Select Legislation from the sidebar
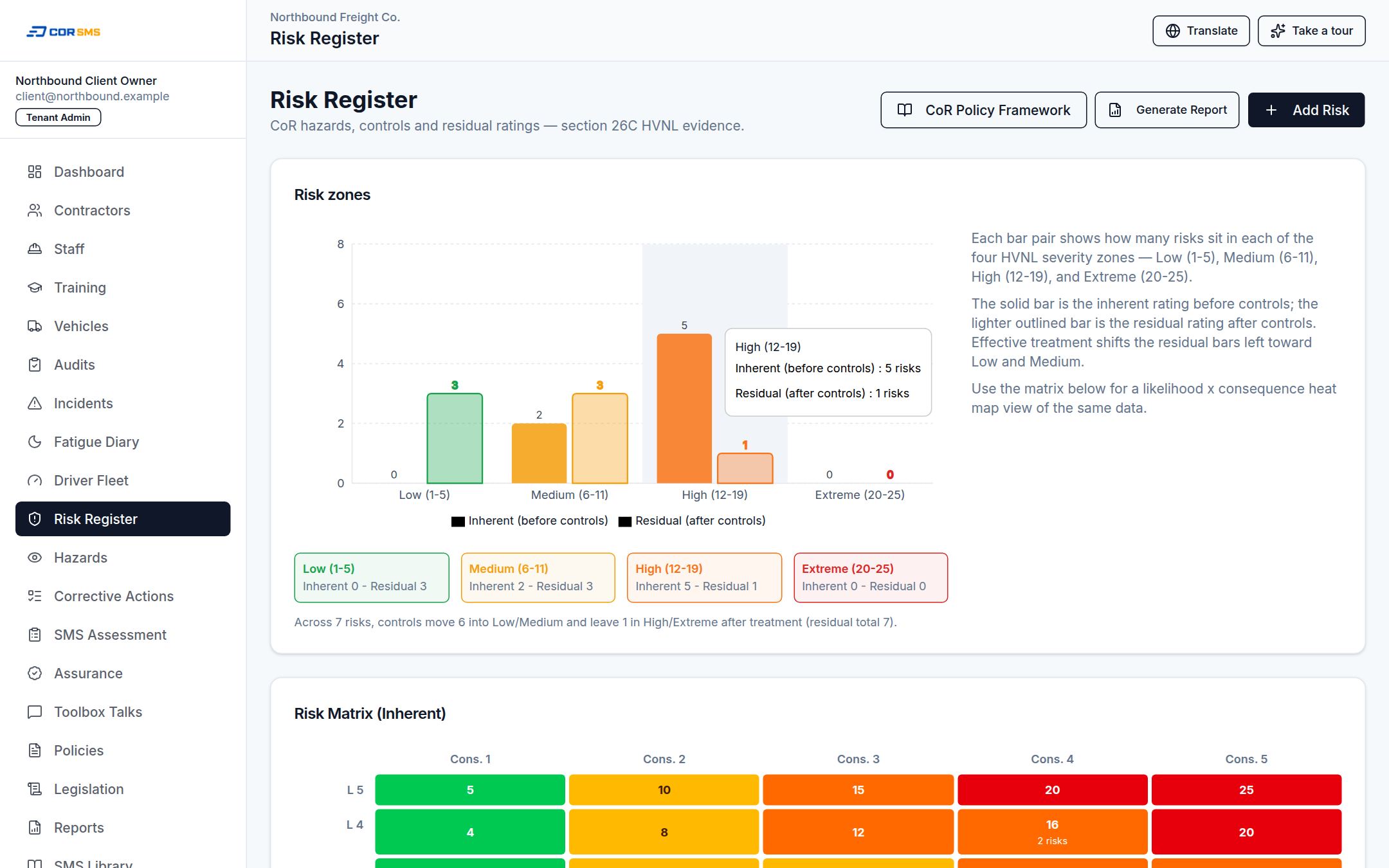Image resolution: width=1389 pixels, height=868 pixels. point(123,789)
